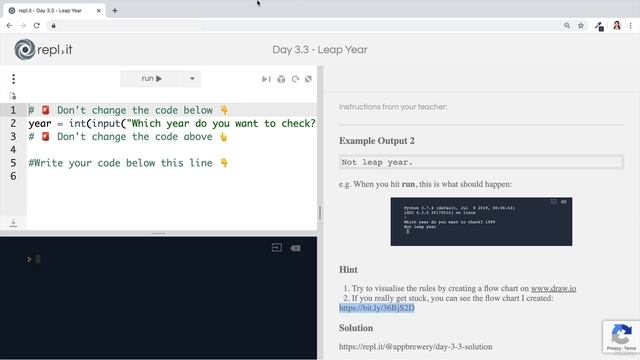
Task: Click the example console output thumbnail
Action: tap(481, 222)
